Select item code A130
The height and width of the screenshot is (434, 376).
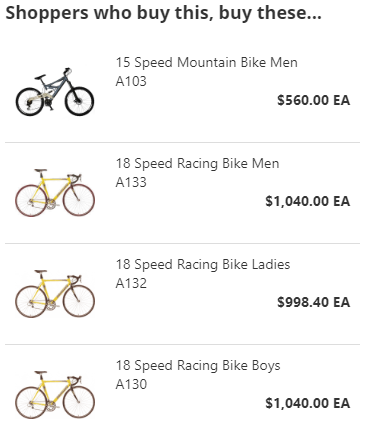[131, 384]
